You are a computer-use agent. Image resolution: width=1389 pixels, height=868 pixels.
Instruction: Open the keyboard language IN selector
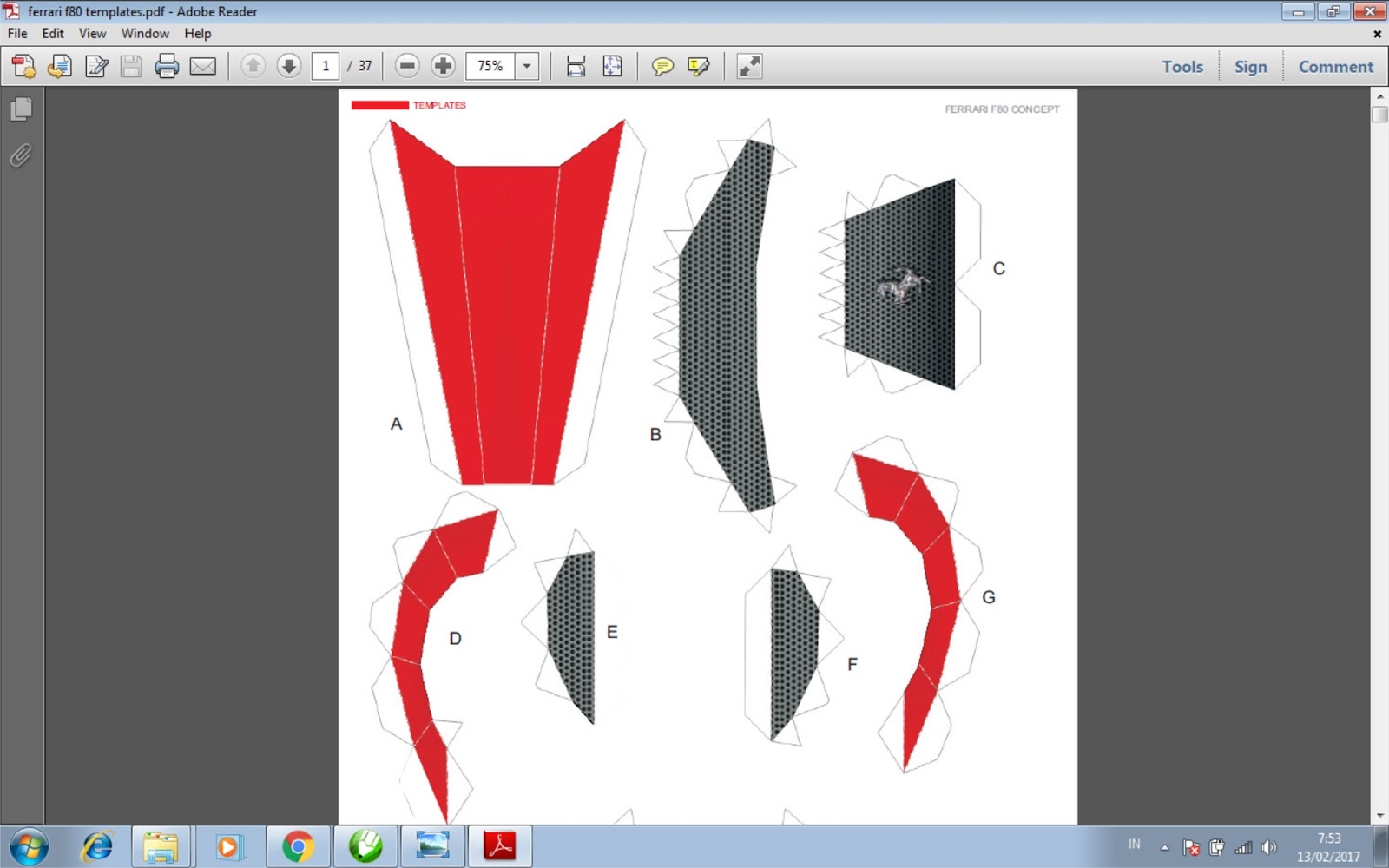pos(1134,845)
